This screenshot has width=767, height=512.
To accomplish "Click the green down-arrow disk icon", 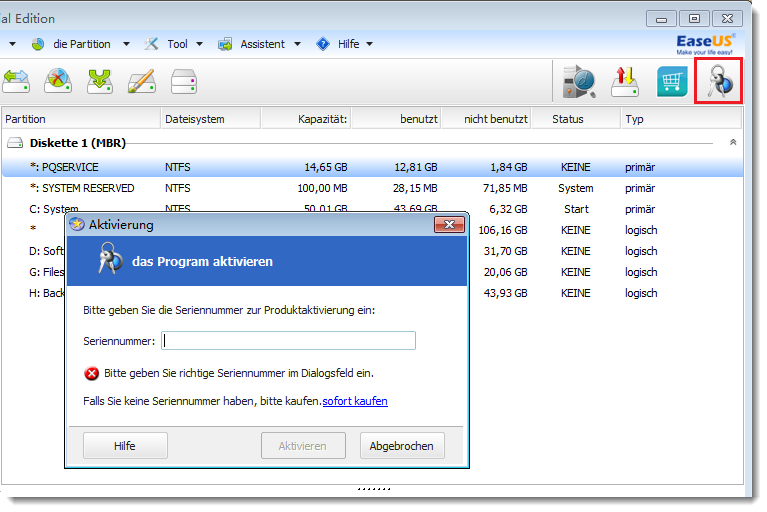I will pyautogui.click(x=99, y=81).
